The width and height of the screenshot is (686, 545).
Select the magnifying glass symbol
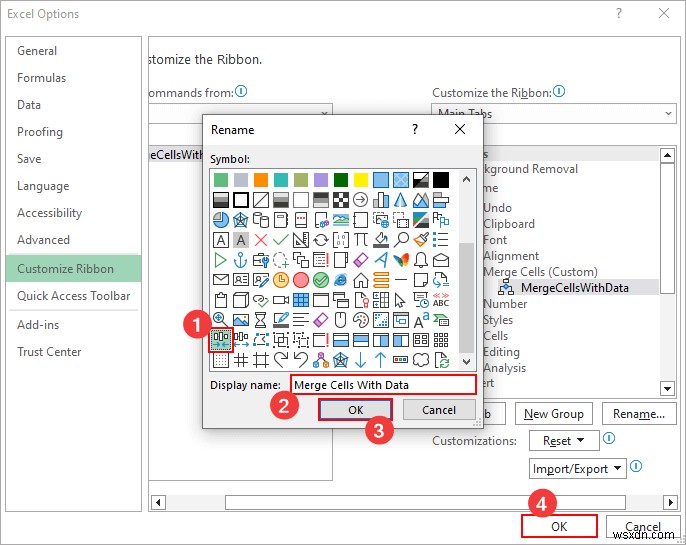click(401, 240)
